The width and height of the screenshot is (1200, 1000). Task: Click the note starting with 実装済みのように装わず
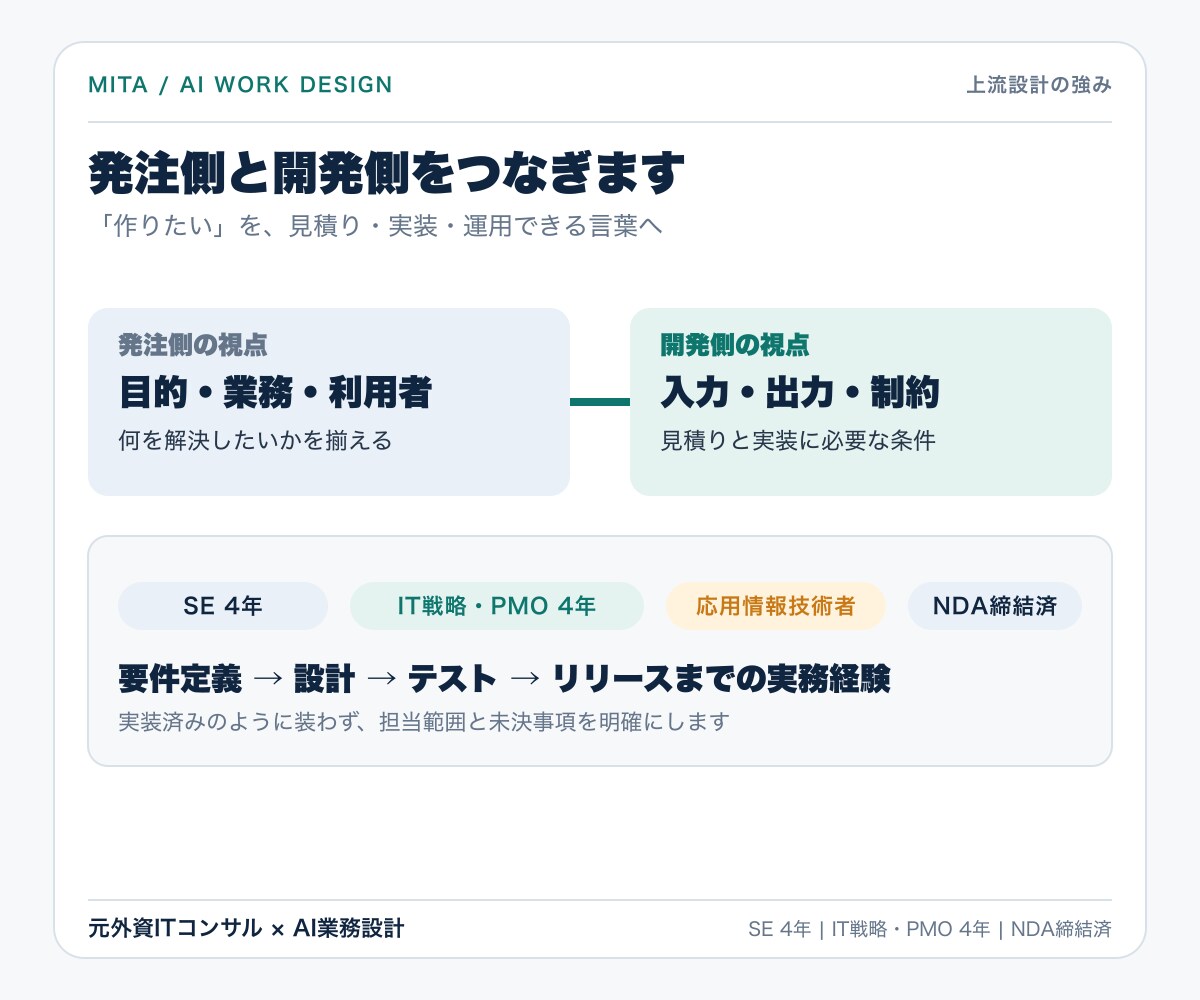pos(424,721)
